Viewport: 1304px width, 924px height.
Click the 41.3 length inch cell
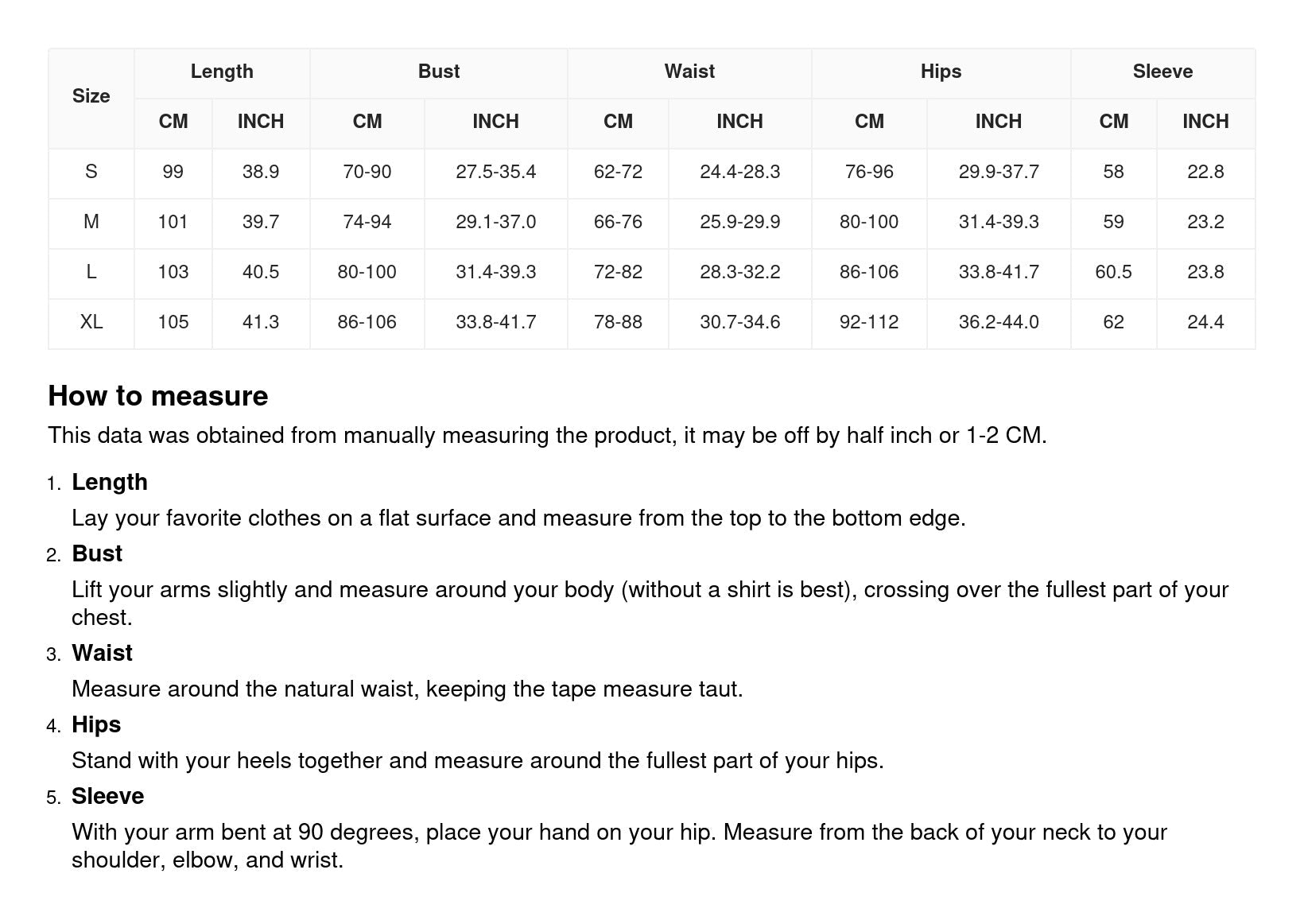point(261,322)
